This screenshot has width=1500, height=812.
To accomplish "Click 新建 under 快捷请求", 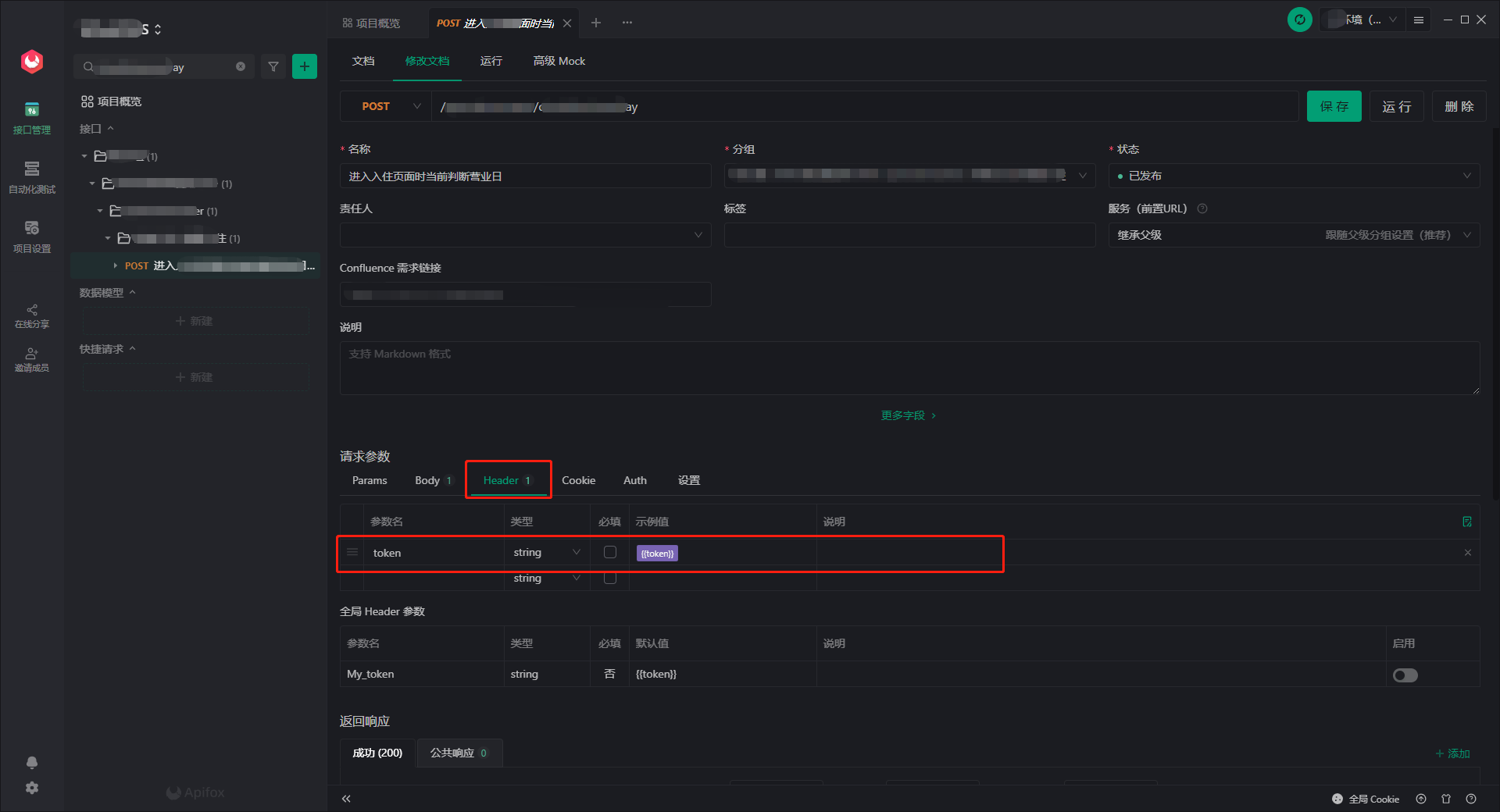I will pyautogui.click(x=195, y=377).
